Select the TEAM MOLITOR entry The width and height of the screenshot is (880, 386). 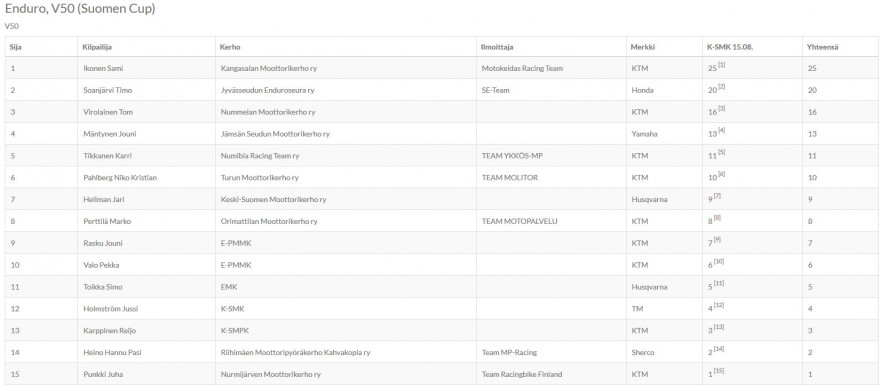click(x=510, y=178)
